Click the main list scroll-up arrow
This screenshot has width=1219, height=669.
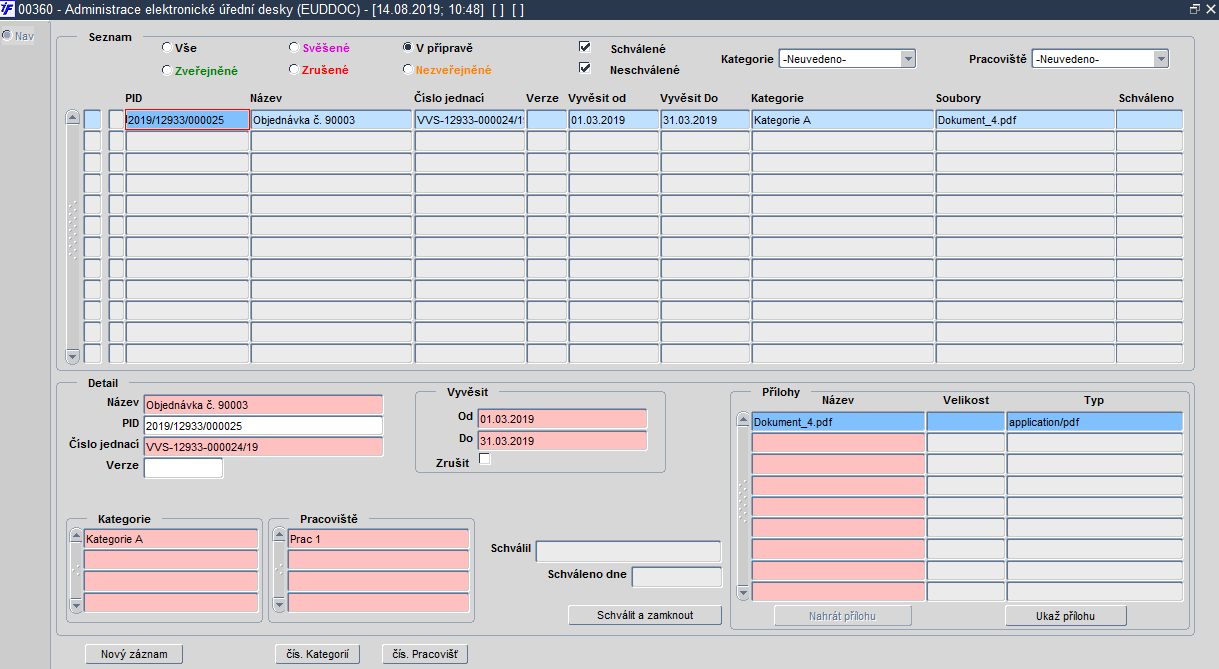click(x=72, y=117)
